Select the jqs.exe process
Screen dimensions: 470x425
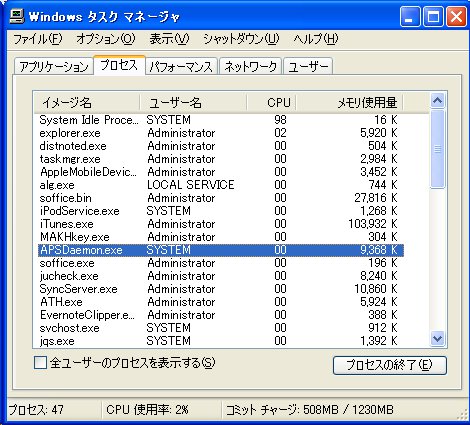(221, 341)
